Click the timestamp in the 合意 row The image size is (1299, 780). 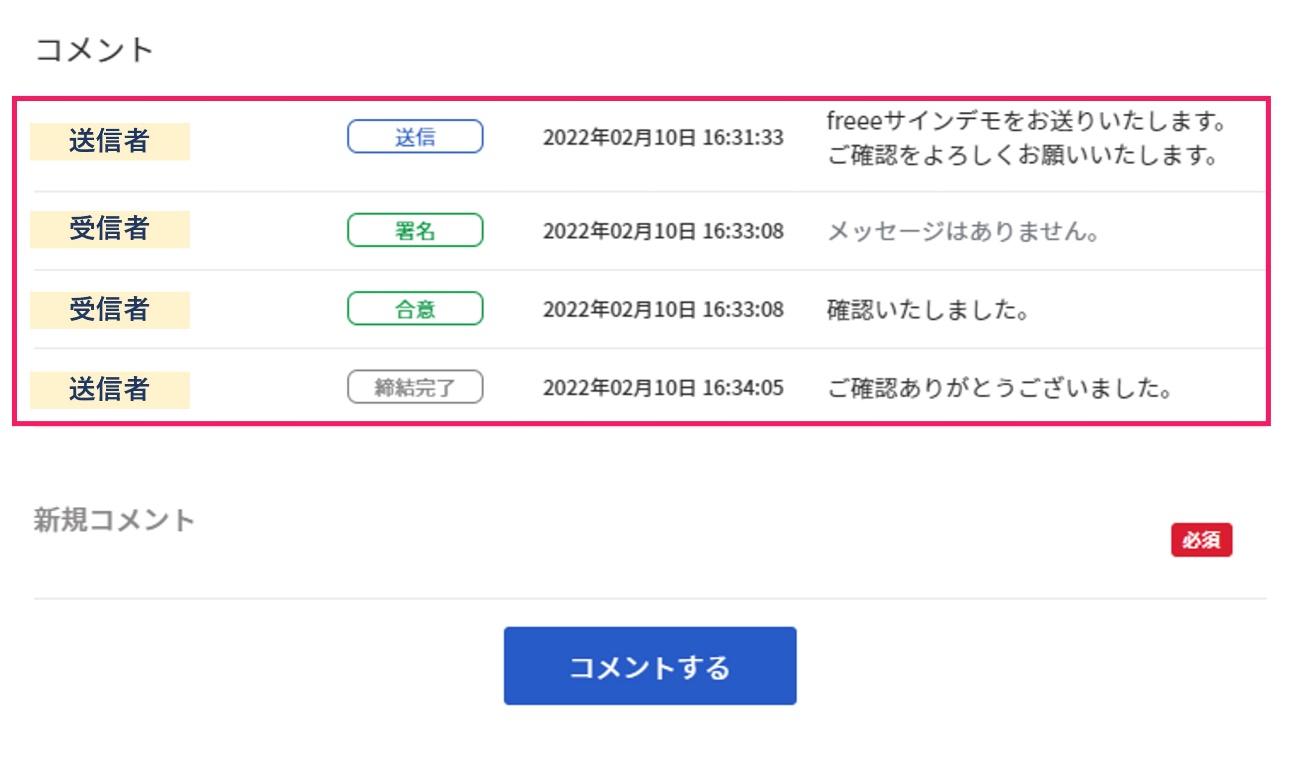(x=663, y=310)
